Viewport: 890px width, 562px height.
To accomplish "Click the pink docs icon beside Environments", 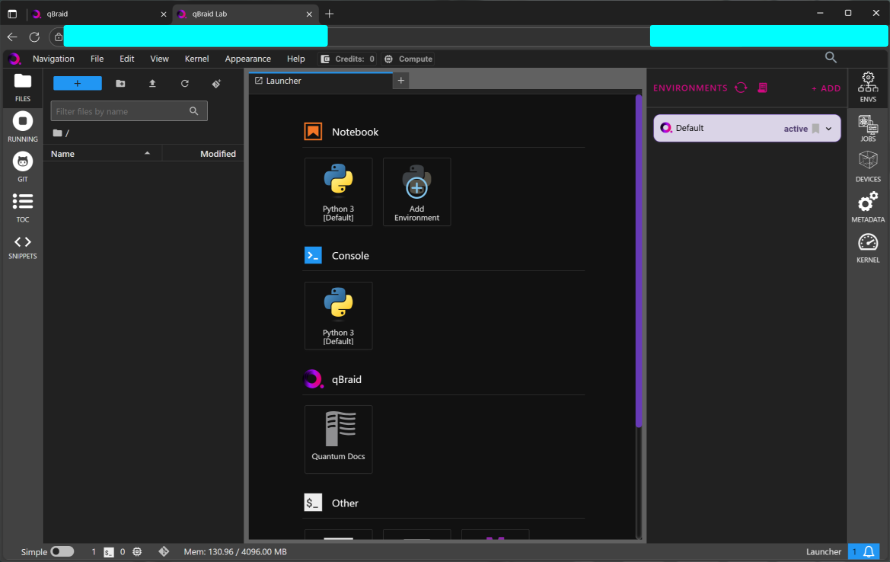I will pyautogui.click(x=762, y=87).
